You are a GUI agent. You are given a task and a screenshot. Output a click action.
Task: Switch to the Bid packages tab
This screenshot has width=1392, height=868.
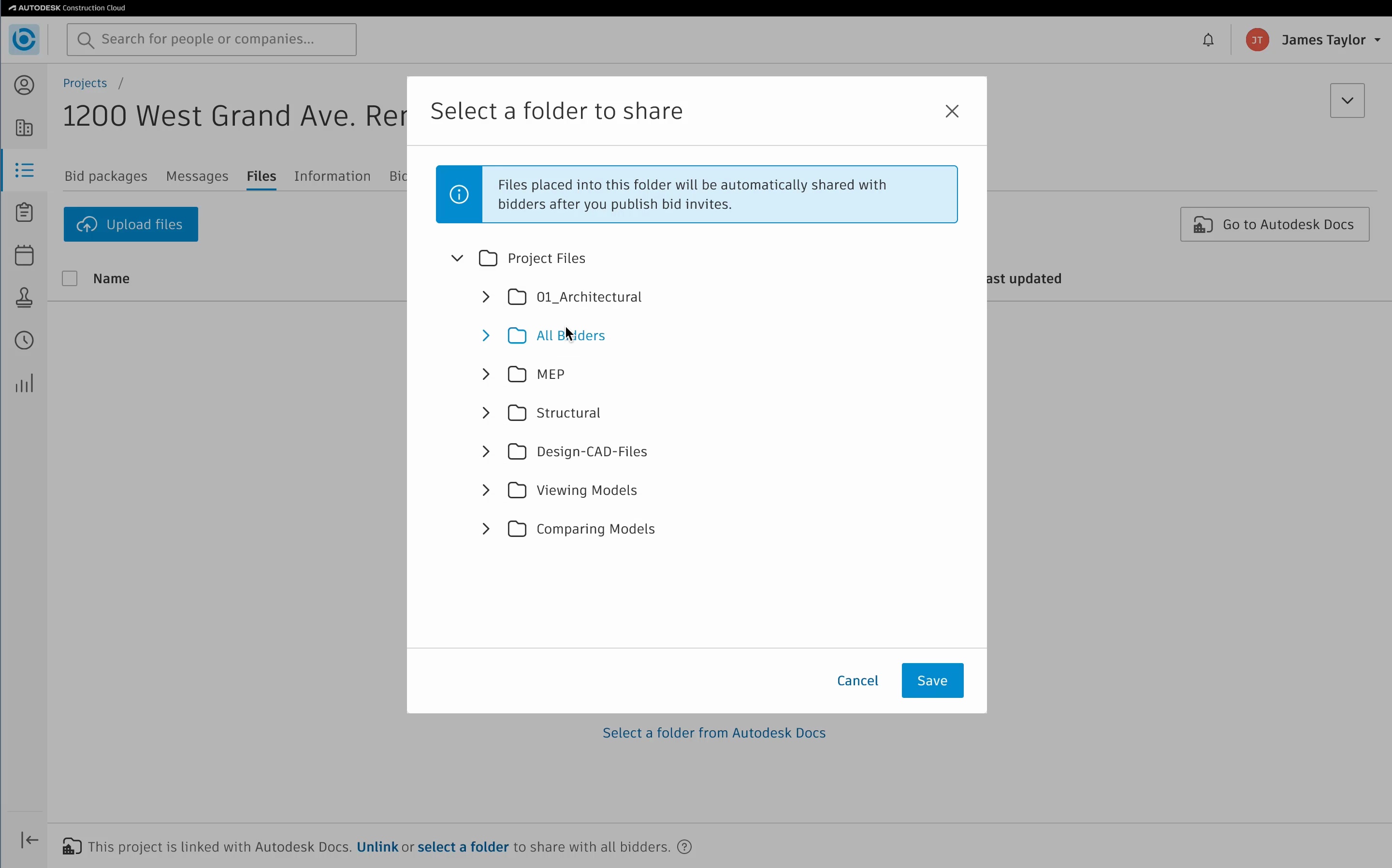click(106, 176)
